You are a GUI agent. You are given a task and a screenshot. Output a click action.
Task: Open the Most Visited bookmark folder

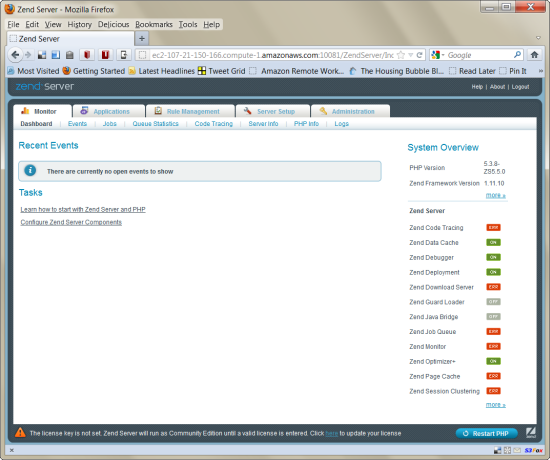34,71
